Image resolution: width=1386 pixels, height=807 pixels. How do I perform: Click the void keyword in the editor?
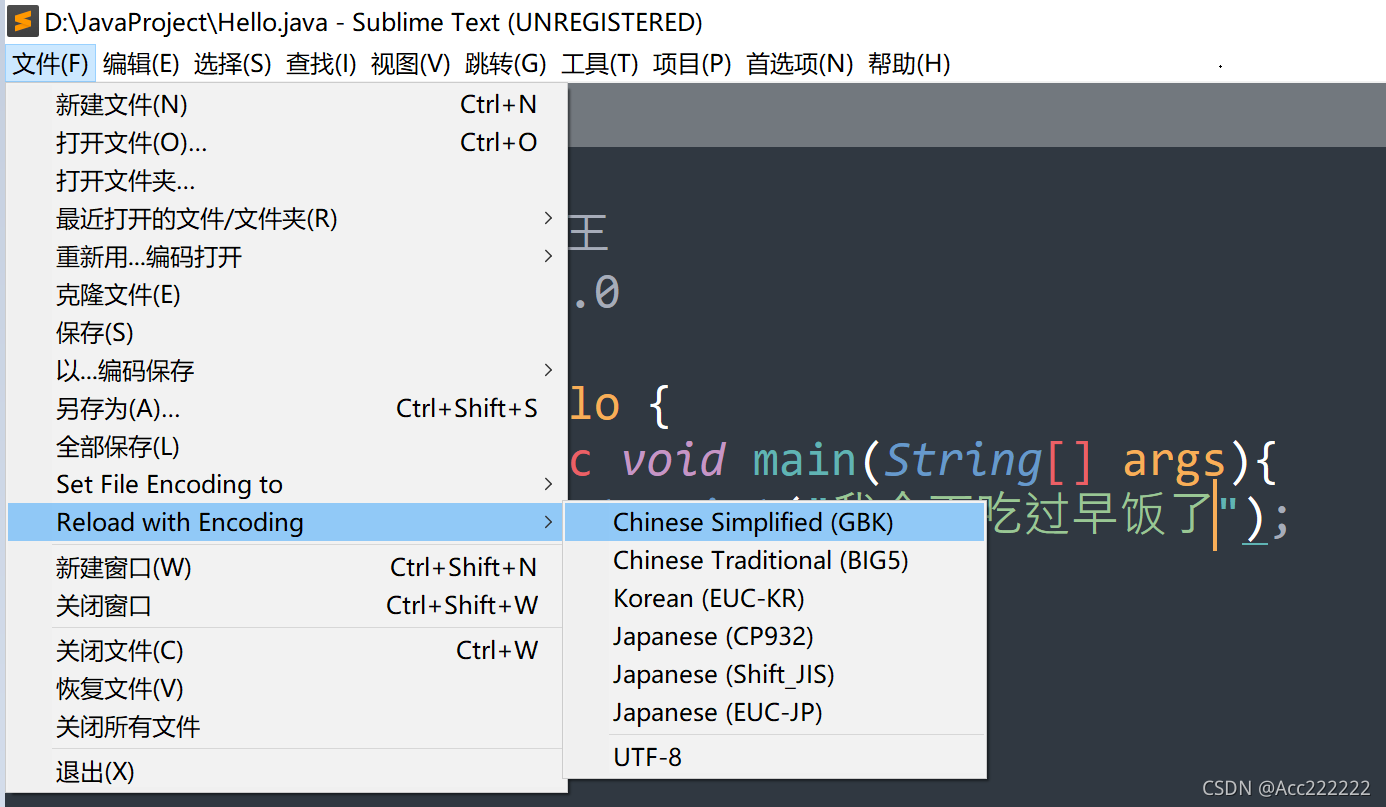[x=674, y=460]
